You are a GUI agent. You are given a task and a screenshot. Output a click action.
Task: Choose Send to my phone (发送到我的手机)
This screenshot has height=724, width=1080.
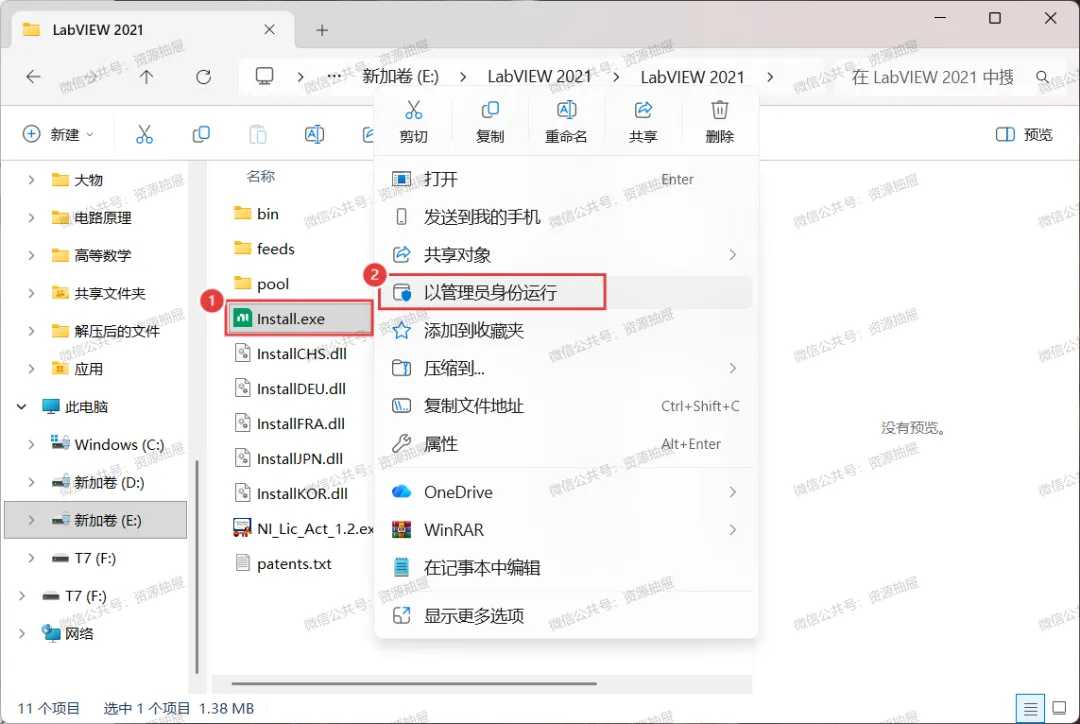[x=565, y=217]
